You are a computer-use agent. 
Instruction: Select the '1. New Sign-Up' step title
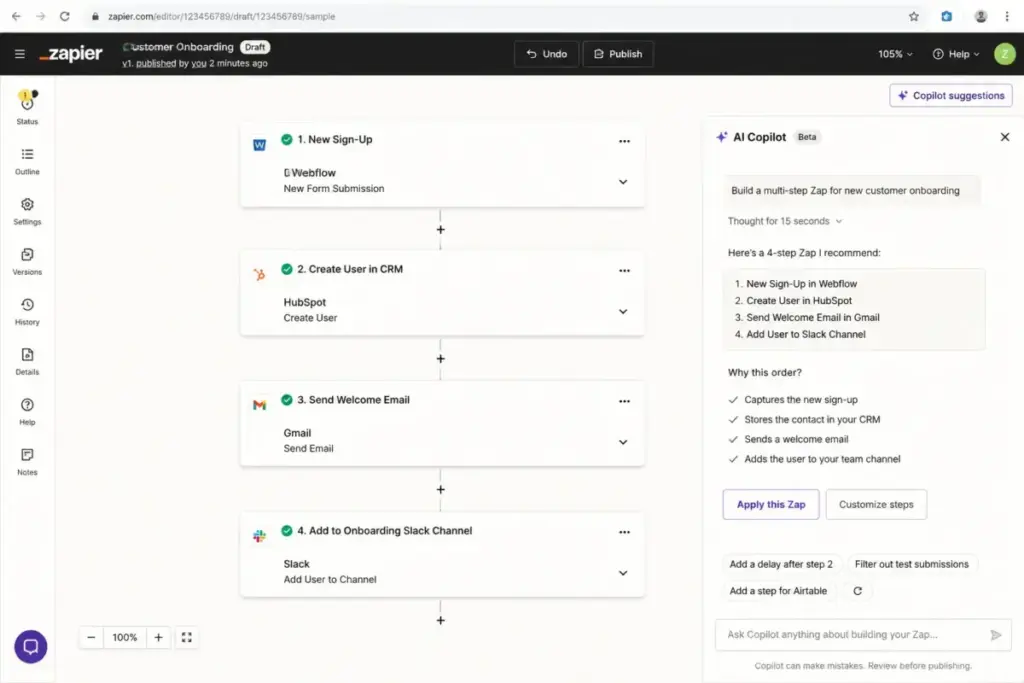click(x=335, y=140)
